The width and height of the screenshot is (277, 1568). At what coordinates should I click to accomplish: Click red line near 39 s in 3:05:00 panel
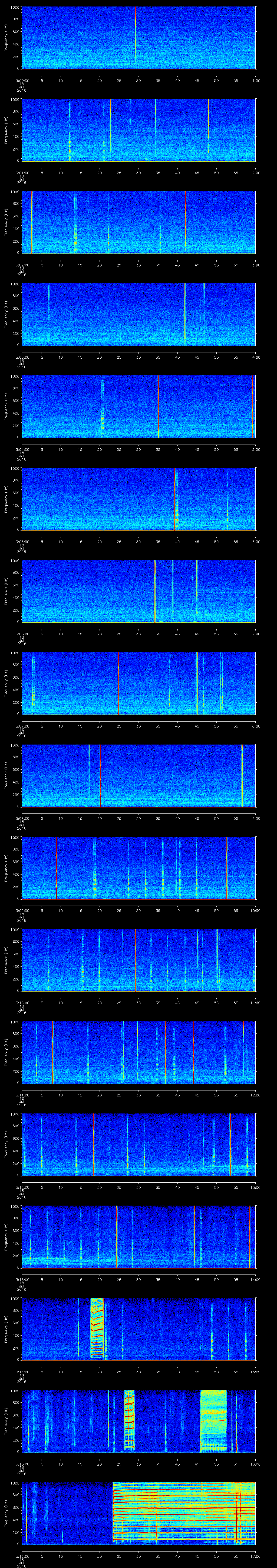175,499
